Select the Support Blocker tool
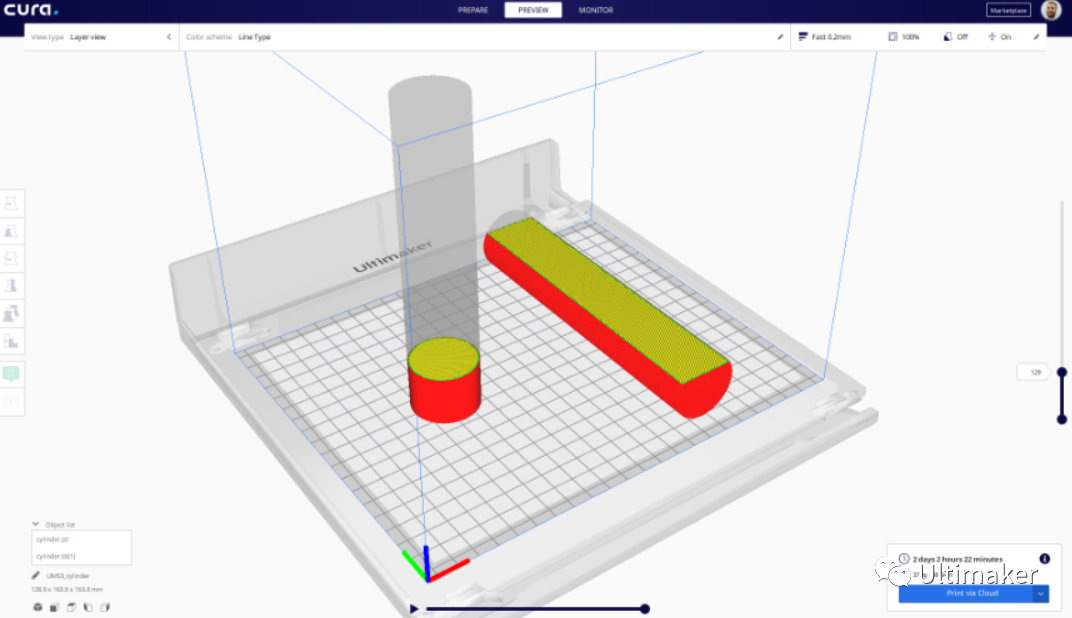The width and height of the screenshot is (1072, 618). (11, 341)
